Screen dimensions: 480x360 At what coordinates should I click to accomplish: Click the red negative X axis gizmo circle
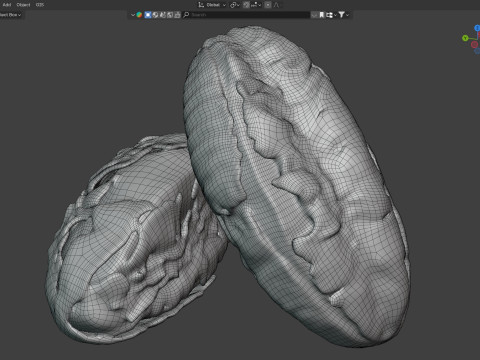(474, 44)
